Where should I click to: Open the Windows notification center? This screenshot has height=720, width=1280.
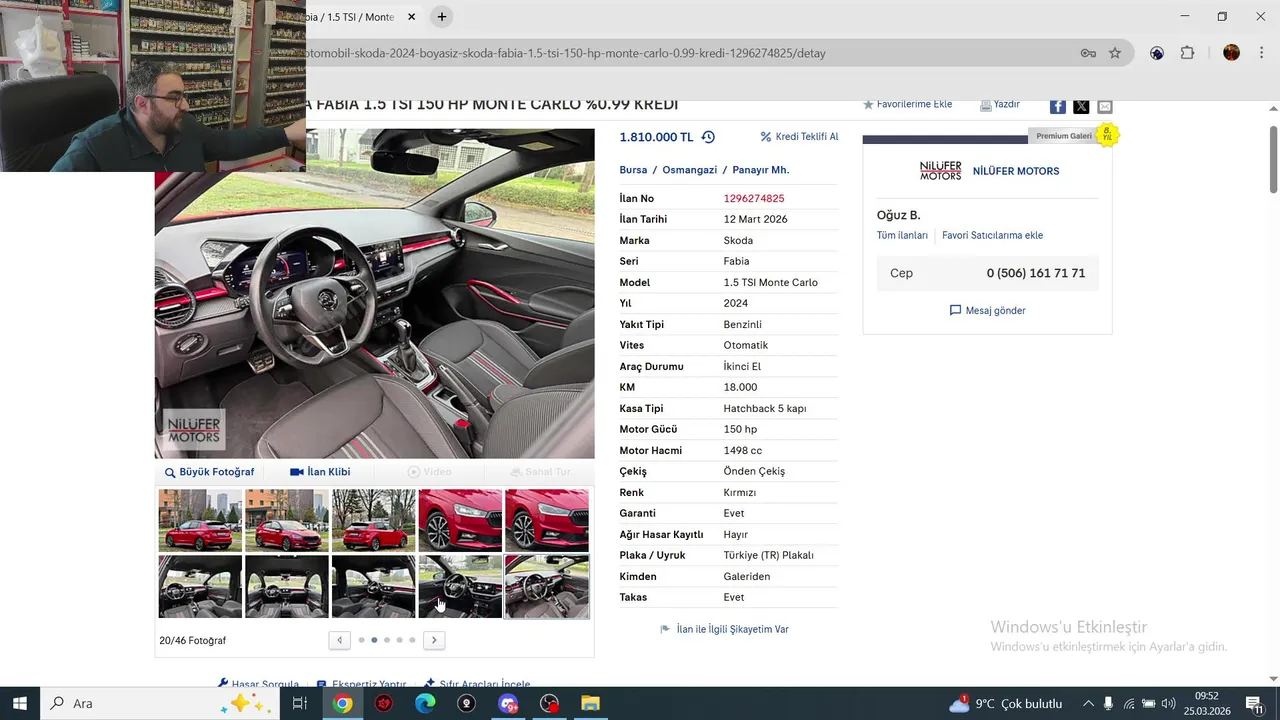[1254, 703]
